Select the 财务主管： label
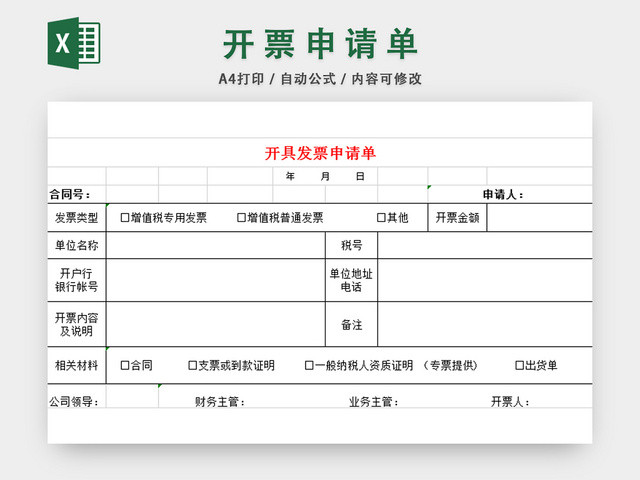 [x=220, y=402]
